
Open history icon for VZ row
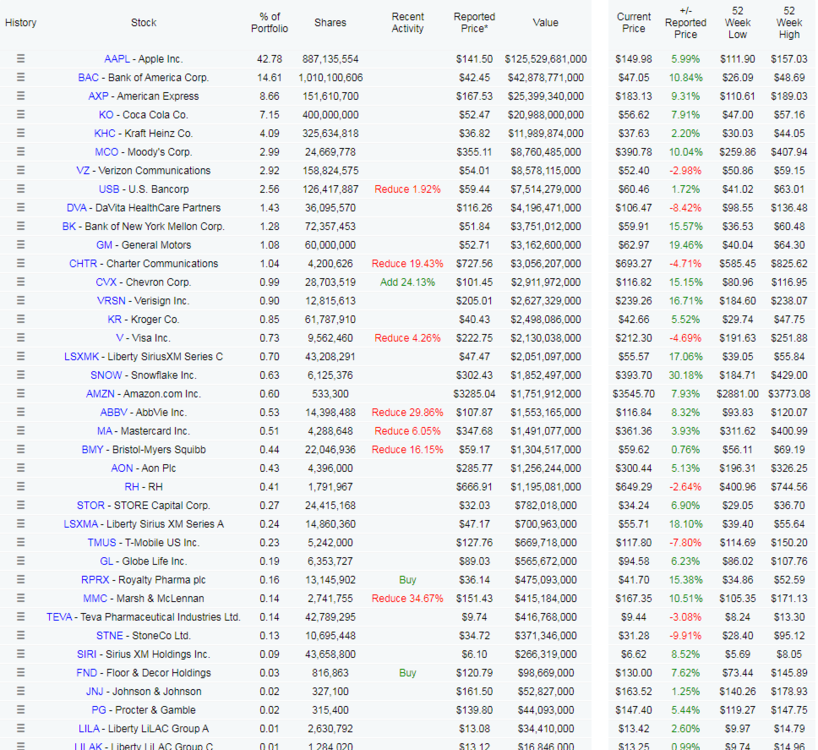(21, 170)
